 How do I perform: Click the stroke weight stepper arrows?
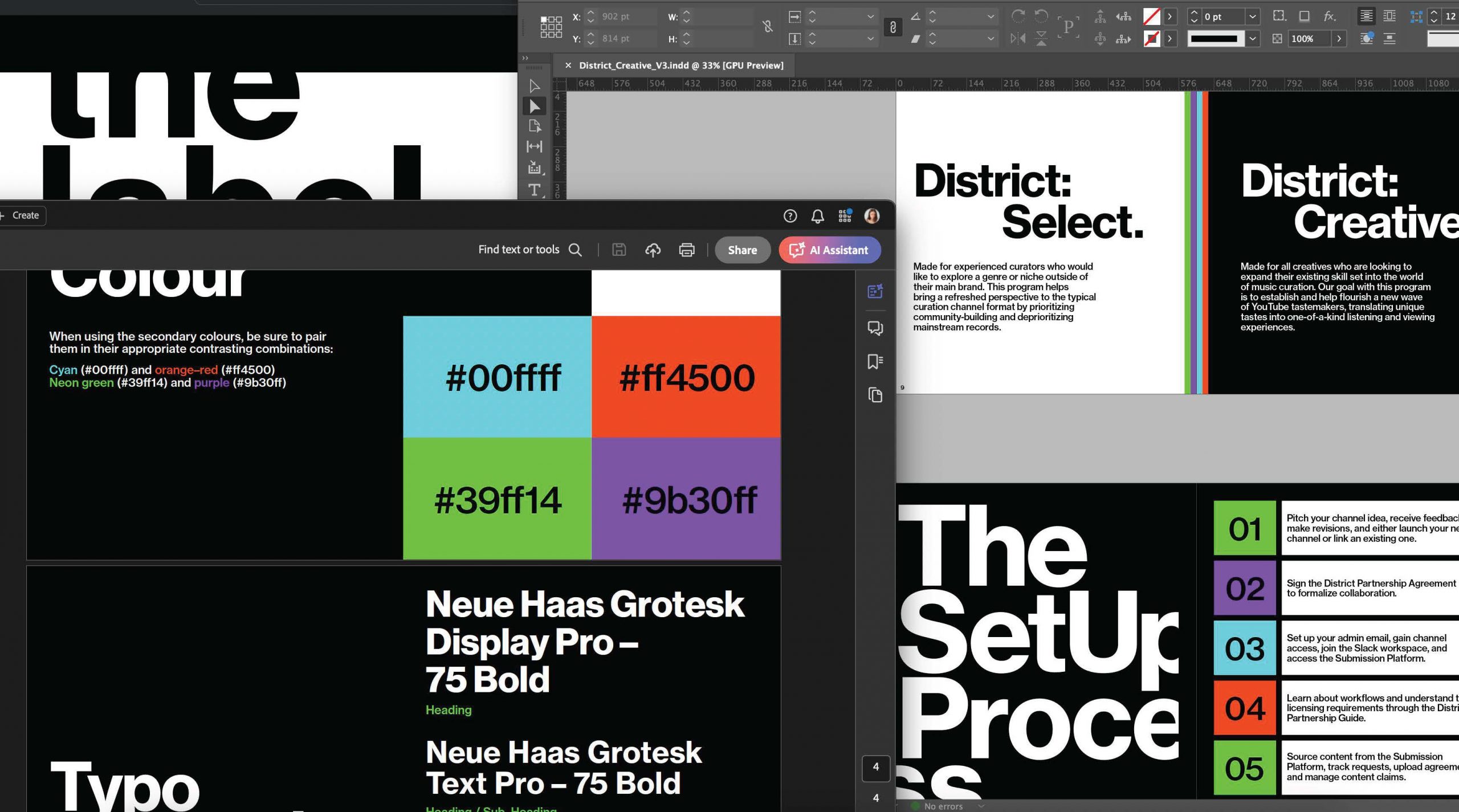pos(1194,17)
